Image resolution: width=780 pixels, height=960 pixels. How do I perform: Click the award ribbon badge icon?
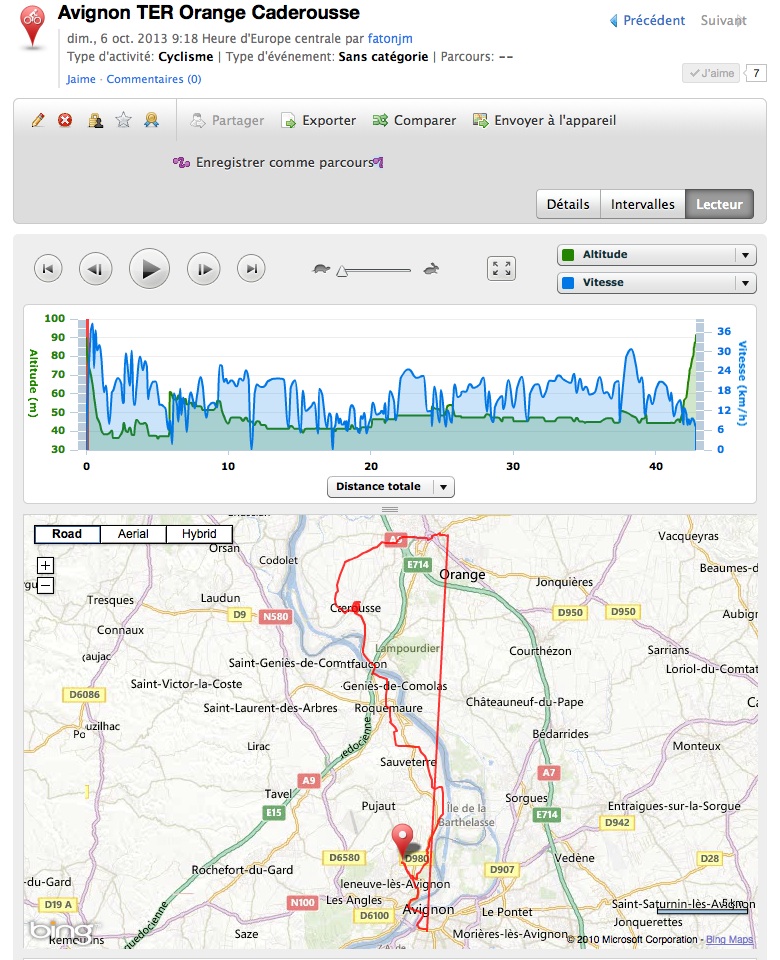coord(151,120)
